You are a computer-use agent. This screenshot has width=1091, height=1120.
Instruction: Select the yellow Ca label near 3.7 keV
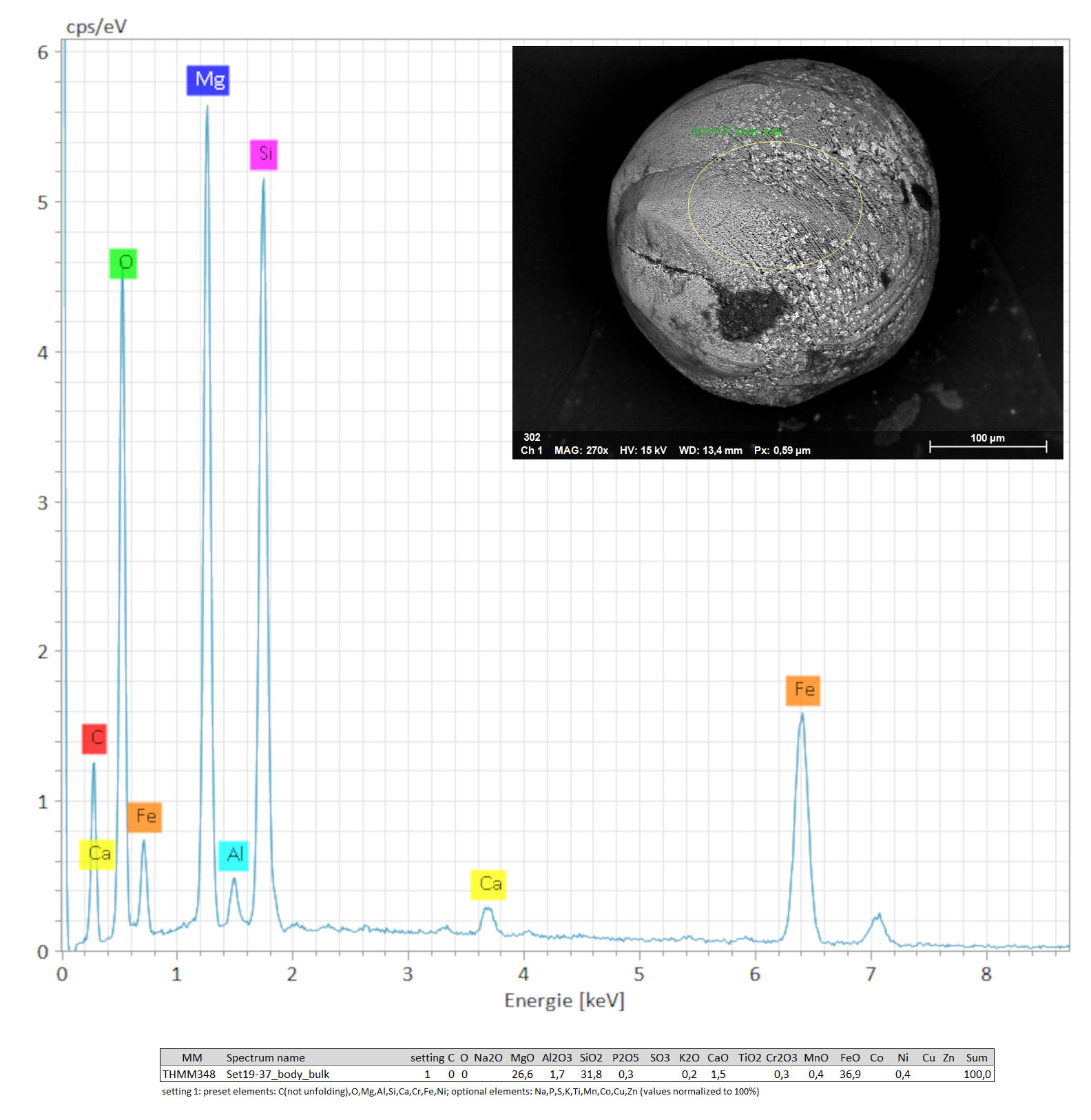click(488, 884)
